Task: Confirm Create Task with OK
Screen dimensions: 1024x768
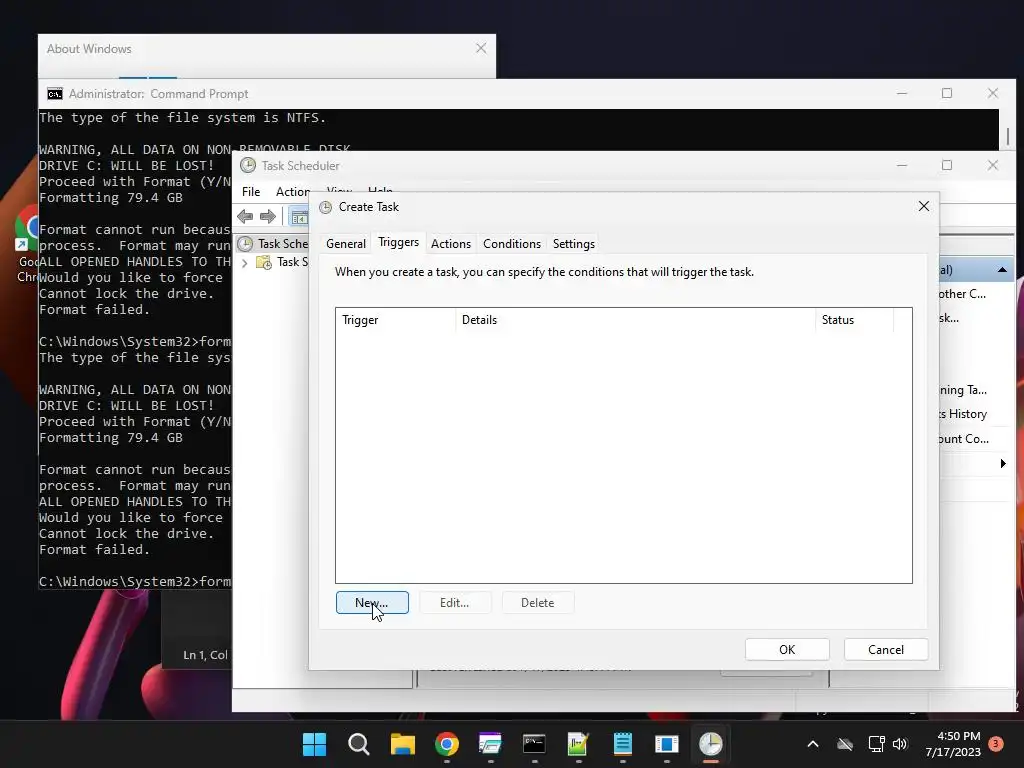Action: click(x=787, y=649)
